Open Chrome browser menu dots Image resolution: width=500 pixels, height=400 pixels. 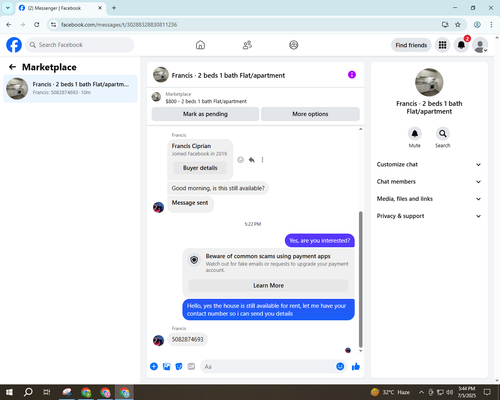pos(491,25)
